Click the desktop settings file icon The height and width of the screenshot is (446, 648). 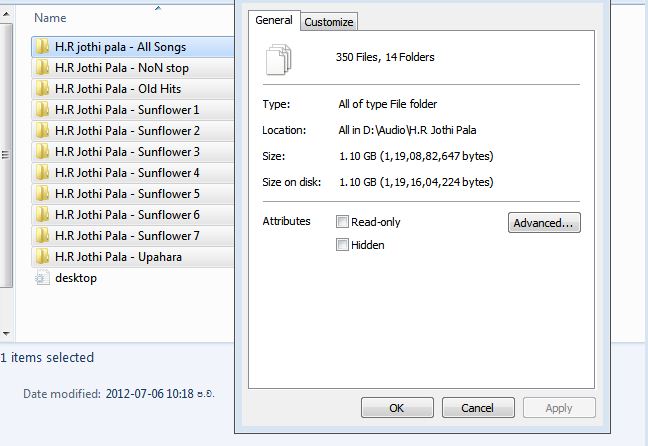42,278
